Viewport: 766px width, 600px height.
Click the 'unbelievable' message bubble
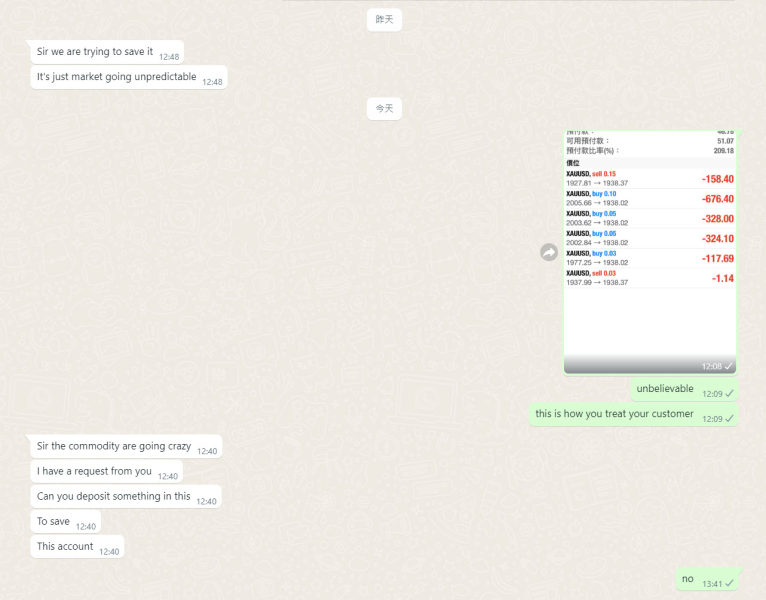[x=683, y=389]
